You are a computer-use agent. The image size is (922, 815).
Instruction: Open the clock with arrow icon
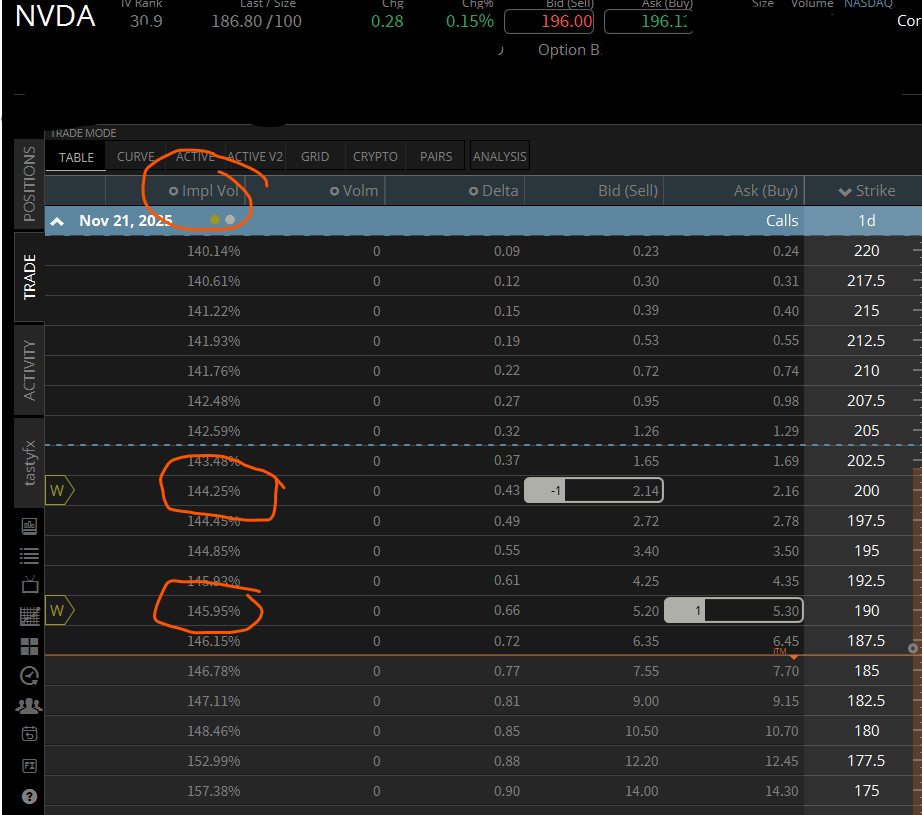[29, 676]
